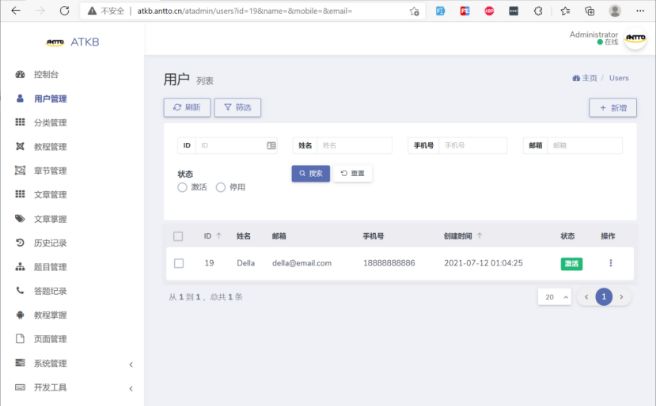656x406 pixels.
Task: Click the green 激活 status badge
Action: 571,264
